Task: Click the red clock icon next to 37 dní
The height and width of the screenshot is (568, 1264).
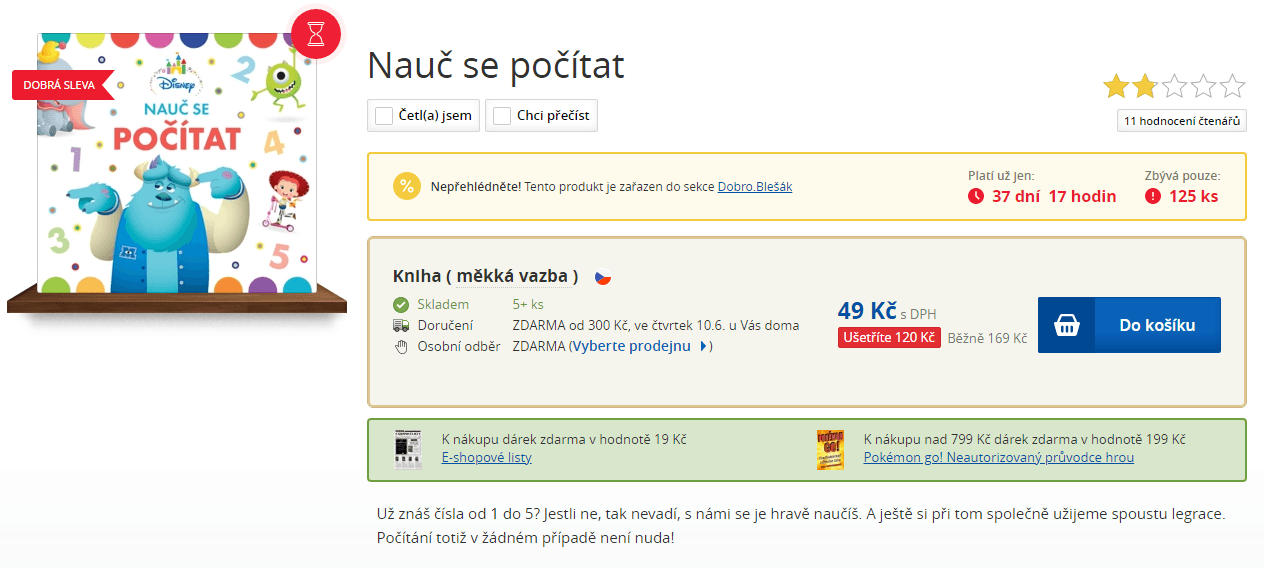Action: tap(976, 196)
